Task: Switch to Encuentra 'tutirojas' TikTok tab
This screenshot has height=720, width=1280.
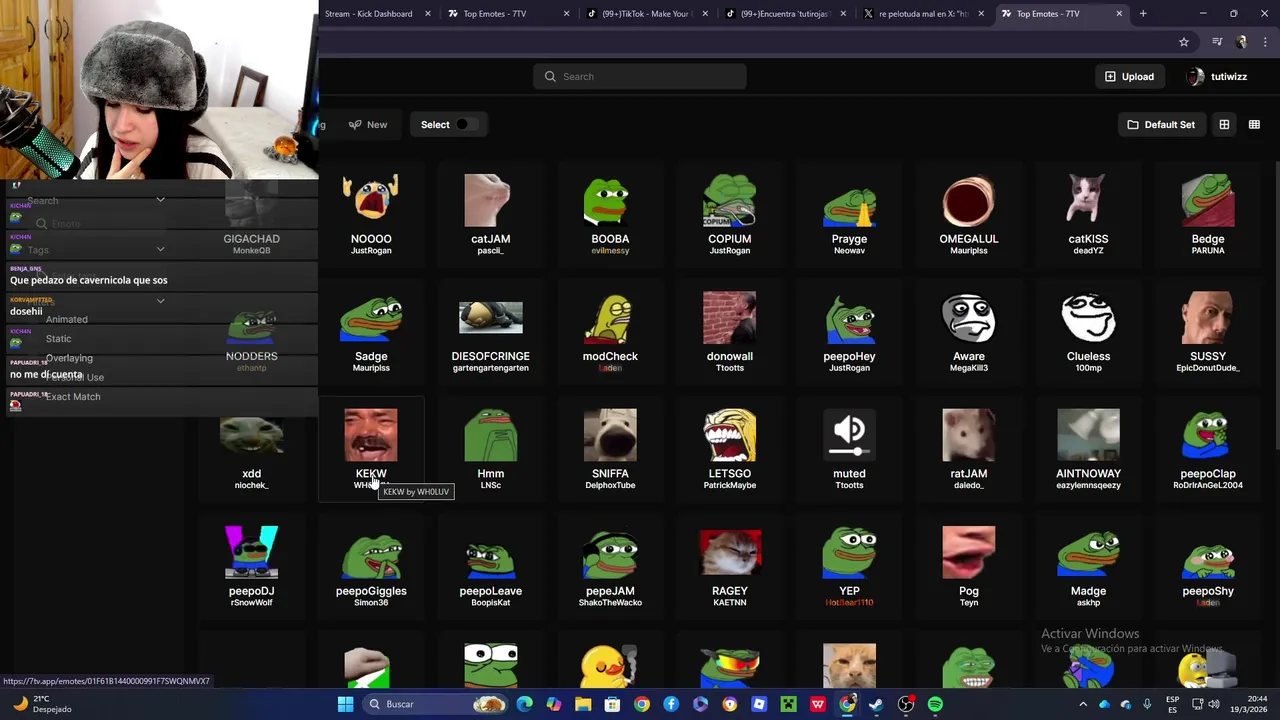Action: tap(786, 14)
